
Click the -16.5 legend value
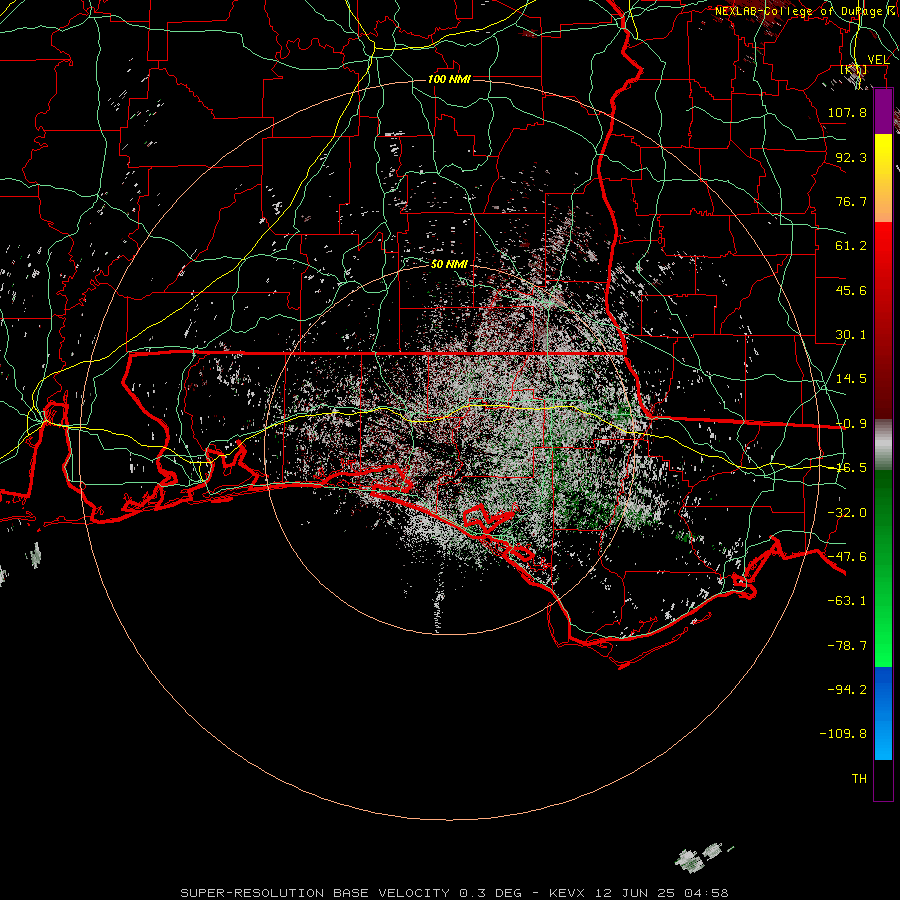pos(851,468)
